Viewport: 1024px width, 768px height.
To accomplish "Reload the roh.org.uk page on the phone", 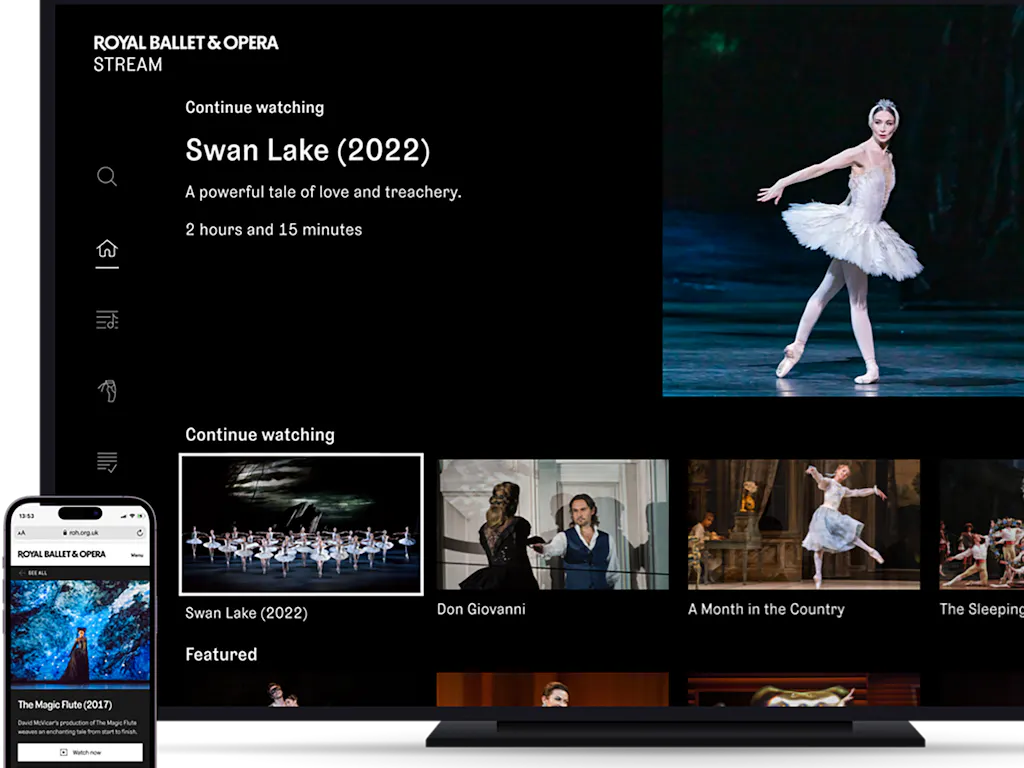I will pos(141,533).
